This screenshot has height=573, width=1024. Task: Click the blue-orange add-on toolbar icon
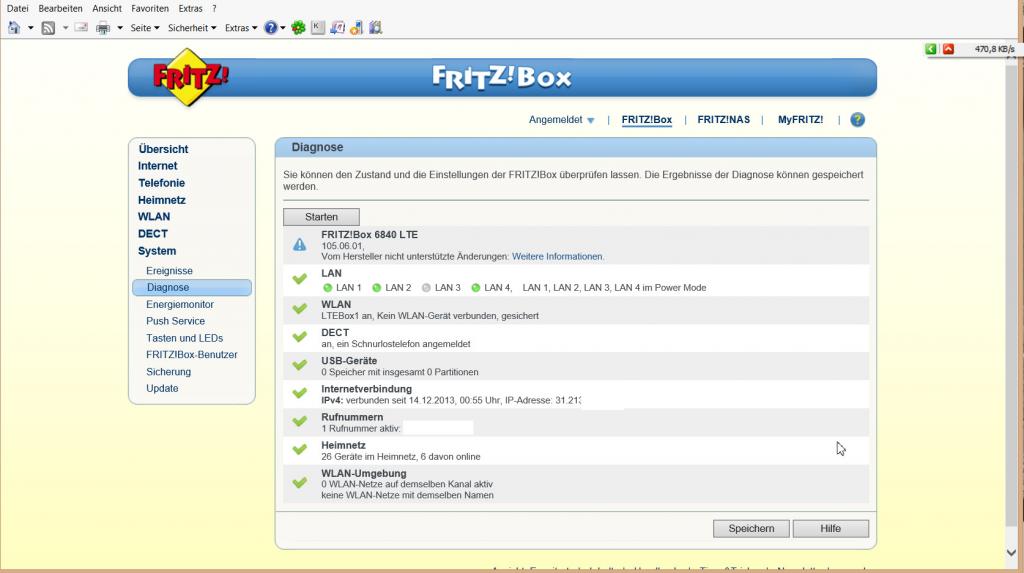[357, 27]
